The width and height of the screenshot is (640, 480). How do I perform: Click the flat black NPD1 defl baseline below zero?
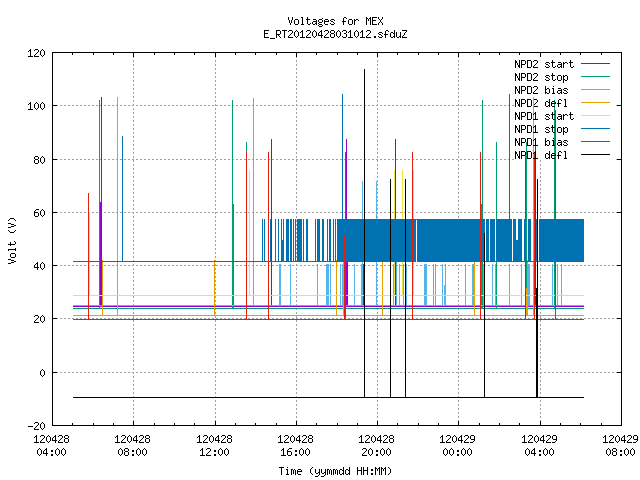(x=329, y=397)
